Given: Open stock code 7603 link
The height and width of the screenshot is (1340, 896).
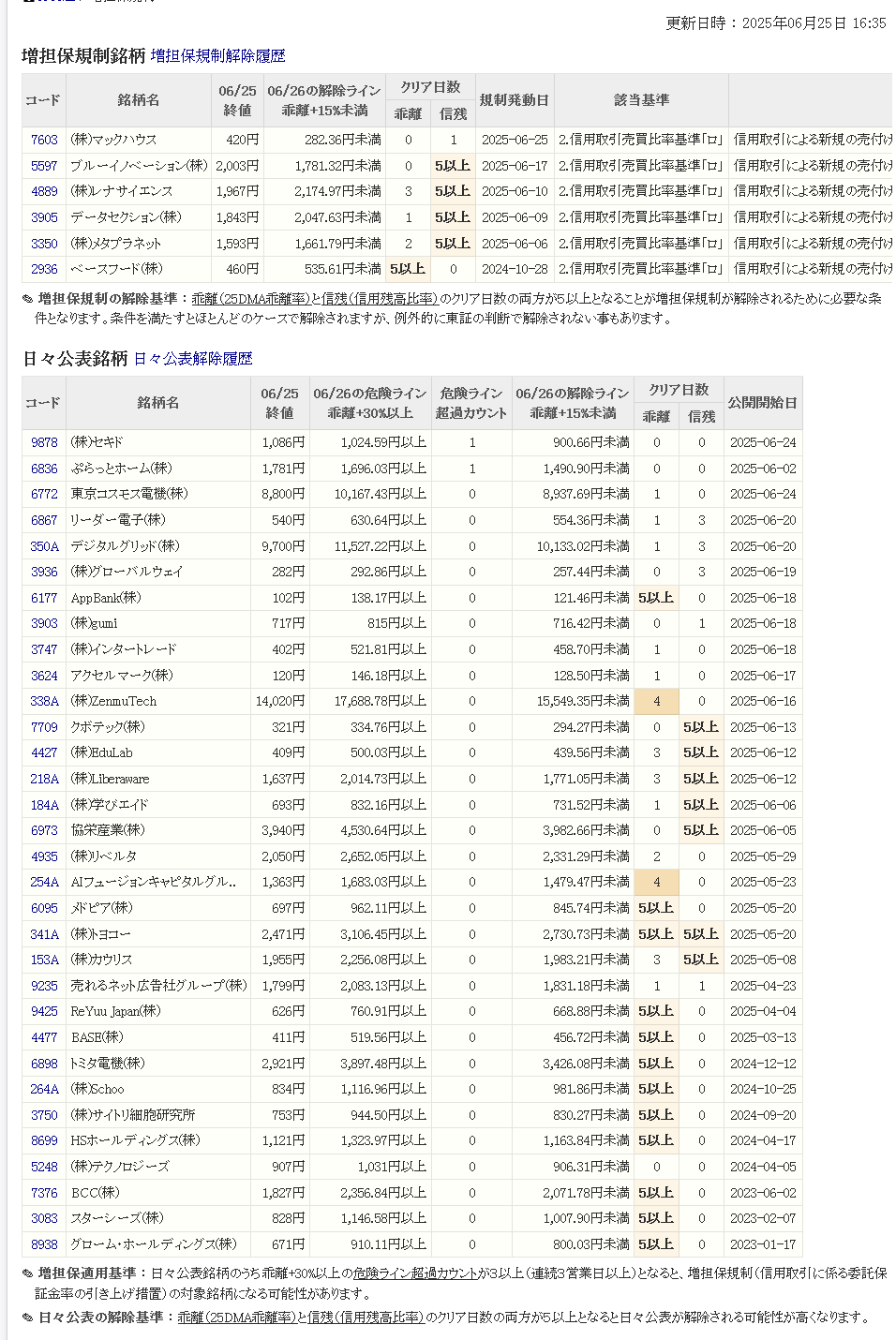Looking at the screenshot, I should 44,140.
